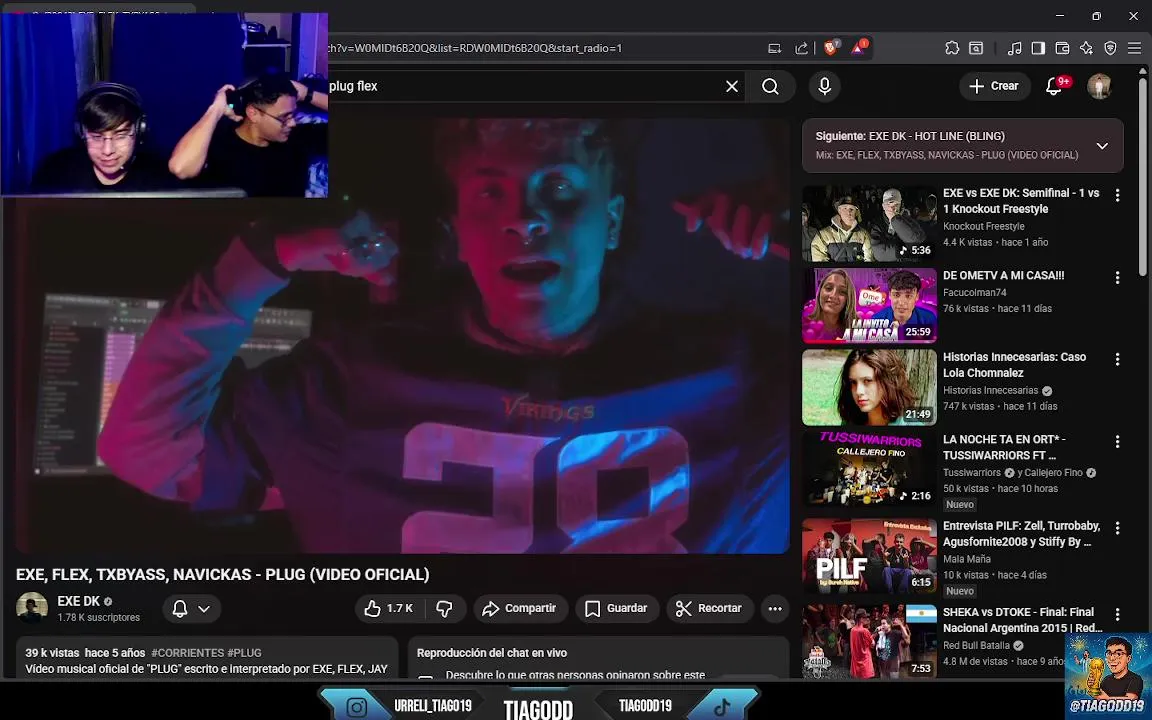
Task: Open the browser extensions puzzle icon
Action: tap(951, 48)
